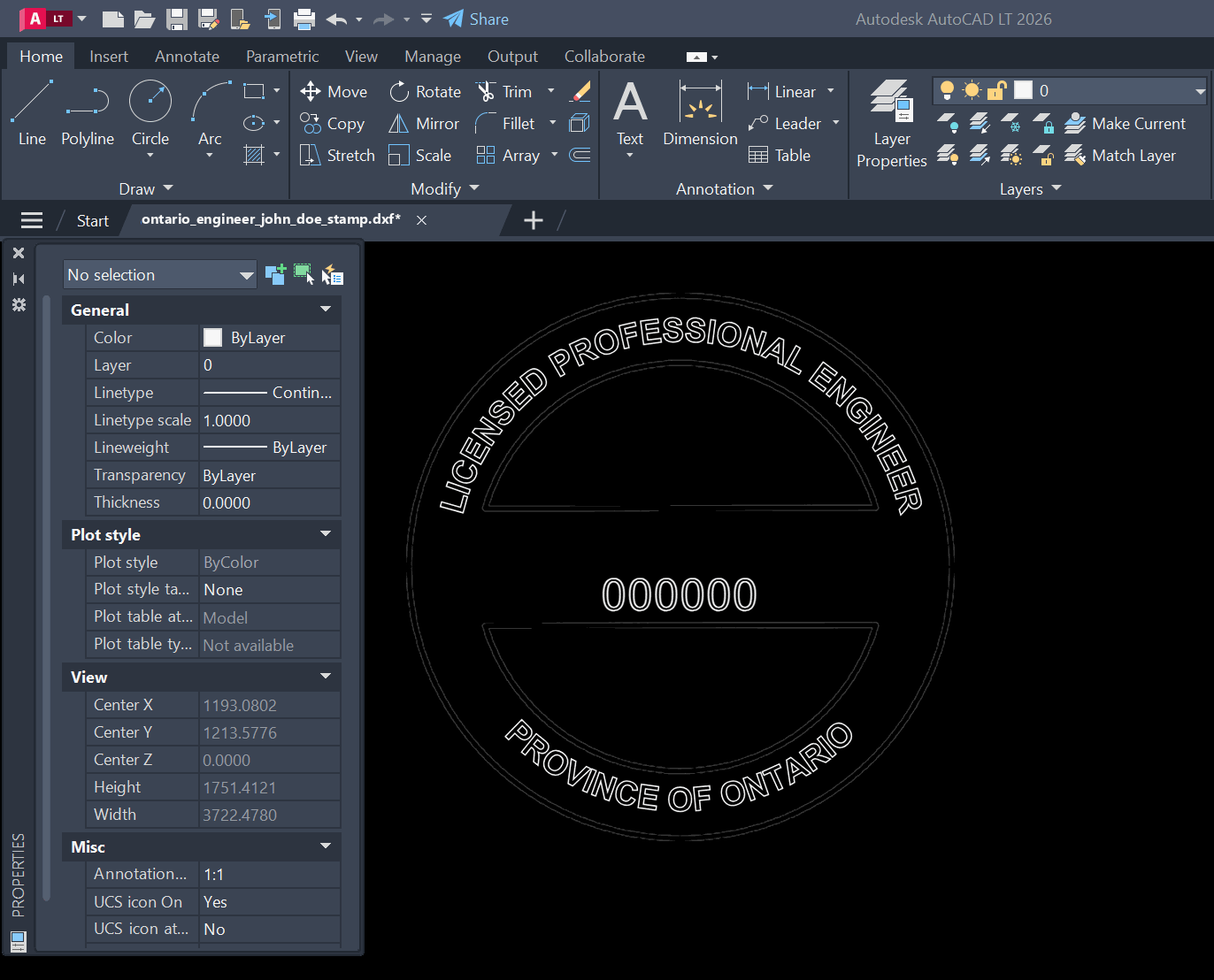Select the Text annotation tool
This screenshot has width=1214, height=980.
pyautogui.click(x=630, y=113)
